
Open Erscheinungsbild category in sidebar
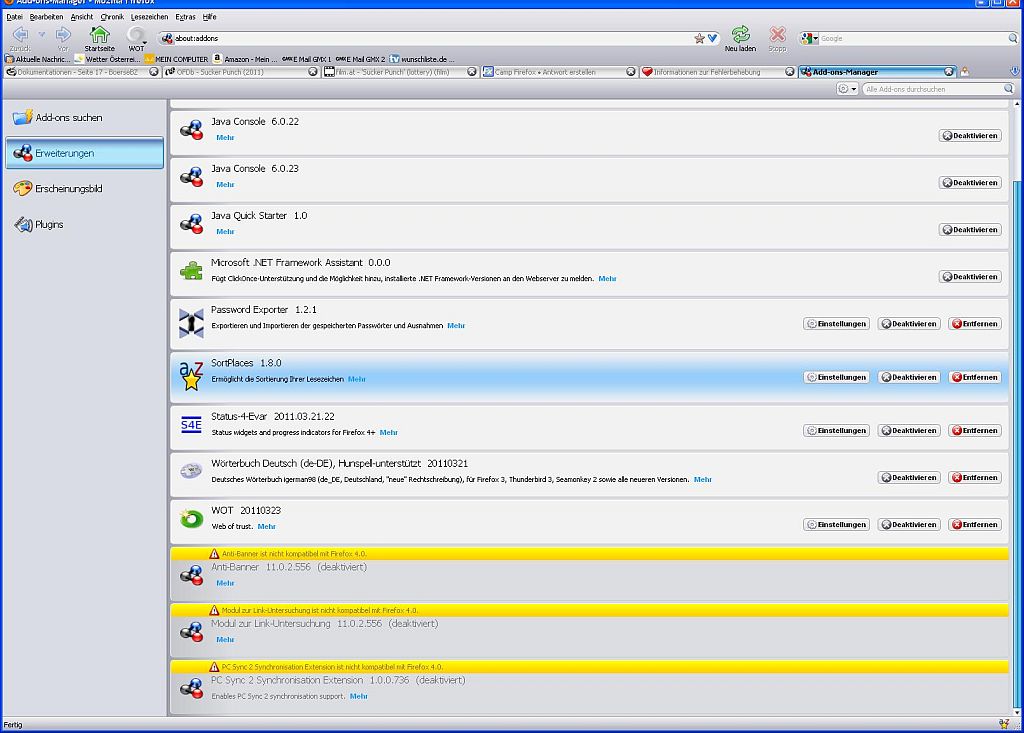tap(68, 189)
